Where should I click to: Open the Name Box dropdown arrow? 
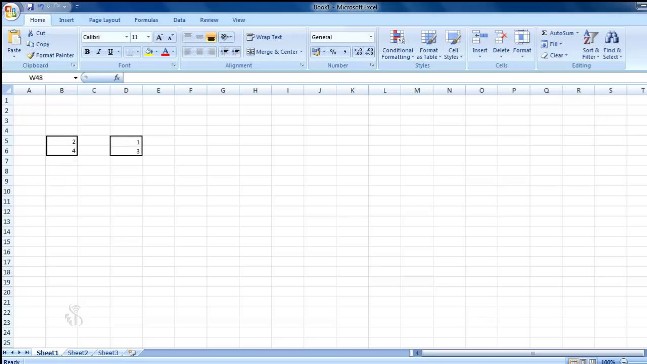[76, 78]
